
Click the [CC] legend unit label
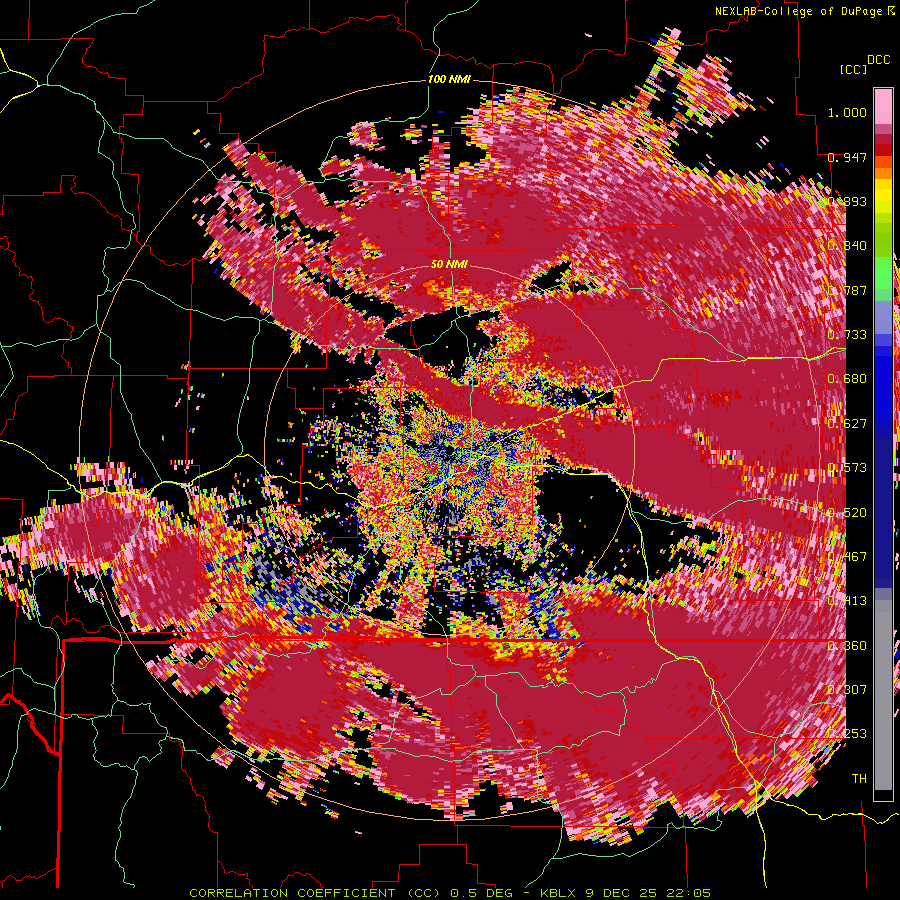click(x=853, y=69)
